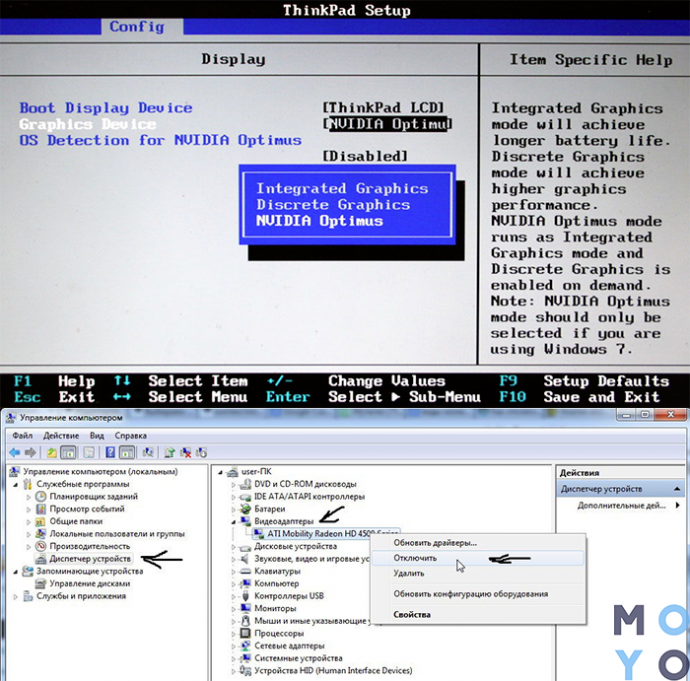This screenshot has height=681, width=690.
Task: Click the Batteries (Батареи) device icon
Action: (x=246, y=509)
